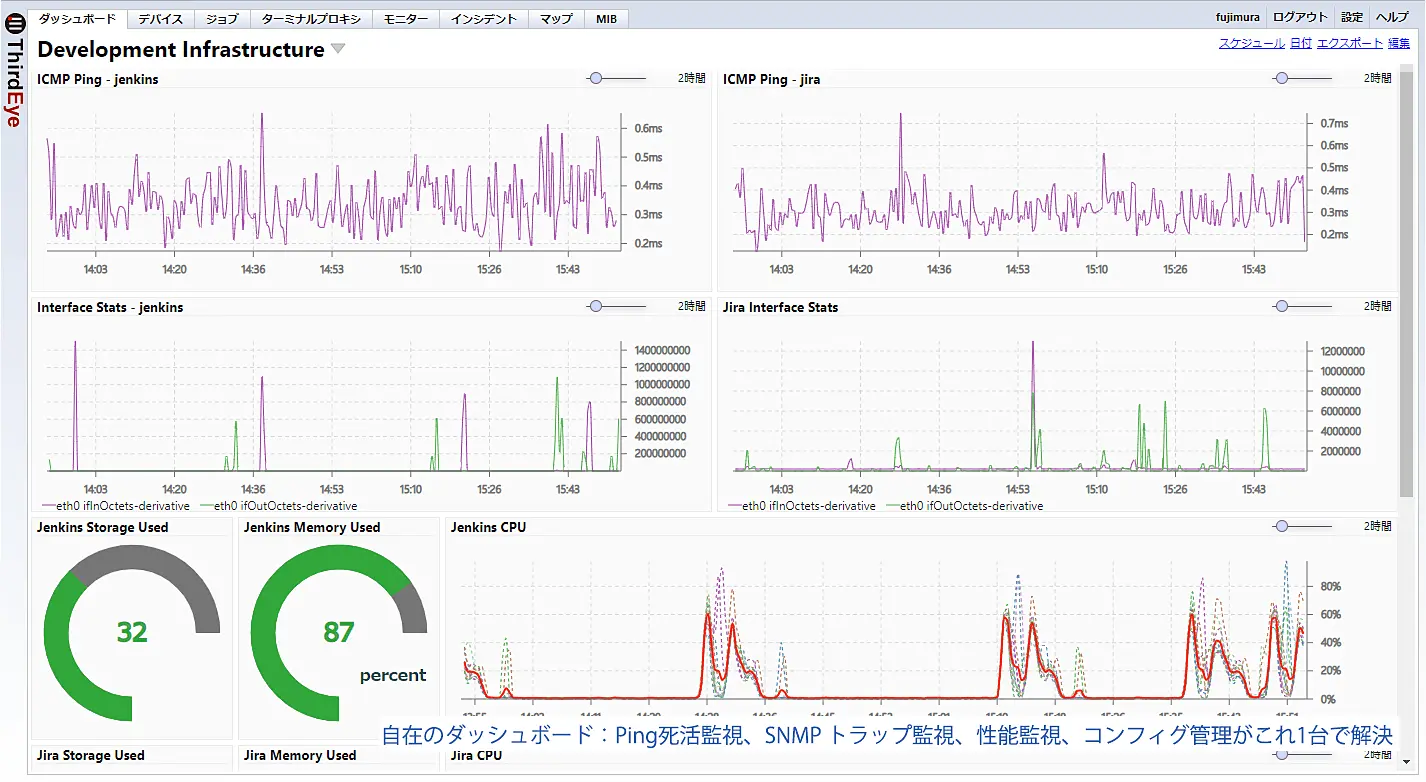Open the モニター tab
1426x782 pixels.
coord(406,18)
